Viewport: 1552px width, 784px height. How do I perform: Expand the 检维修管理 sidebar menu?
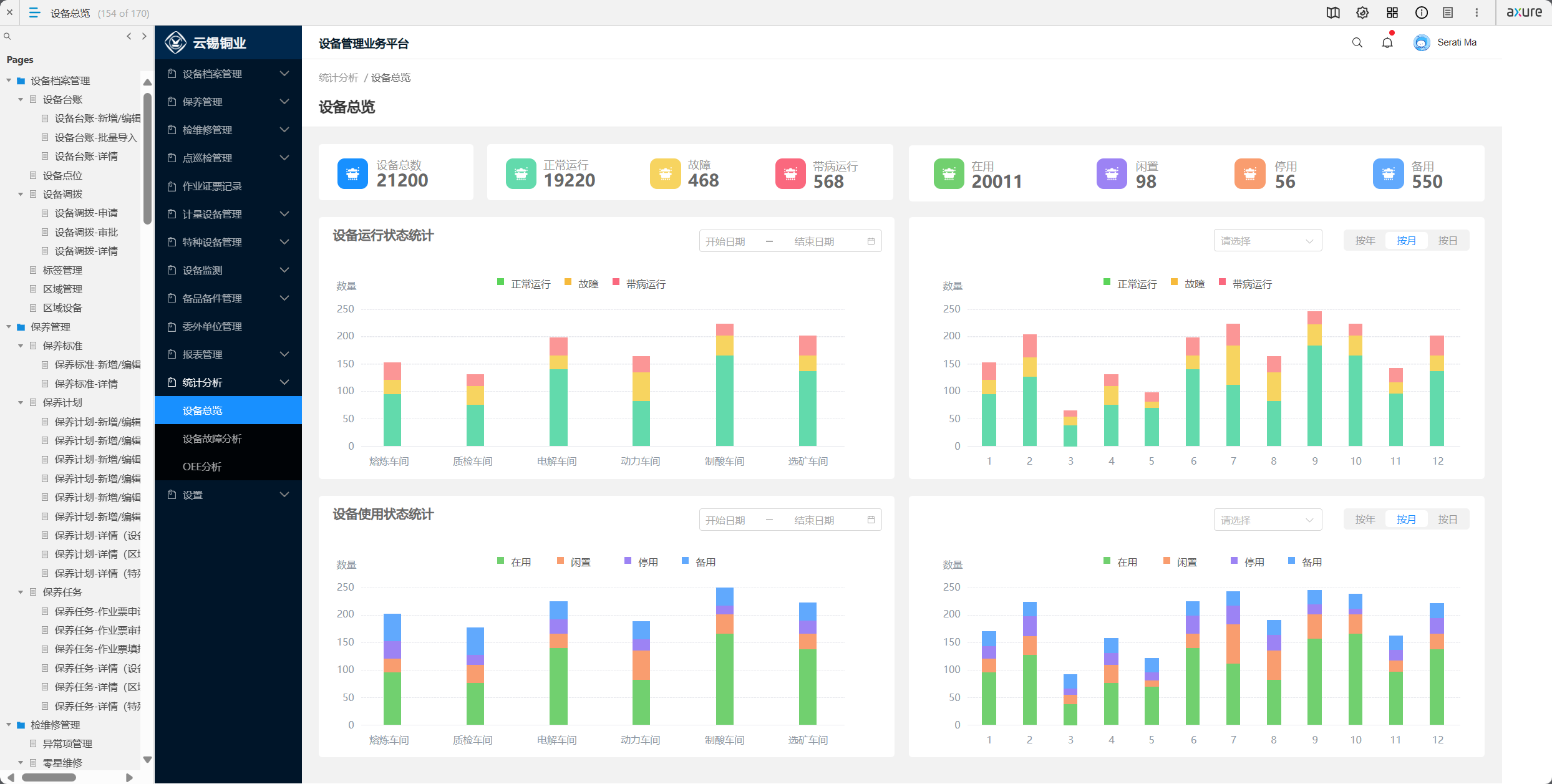click(228, 130)
